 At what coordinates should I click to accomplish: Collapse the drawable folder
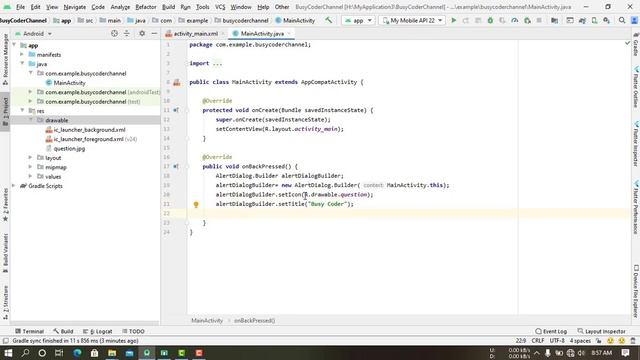(31, 120)
